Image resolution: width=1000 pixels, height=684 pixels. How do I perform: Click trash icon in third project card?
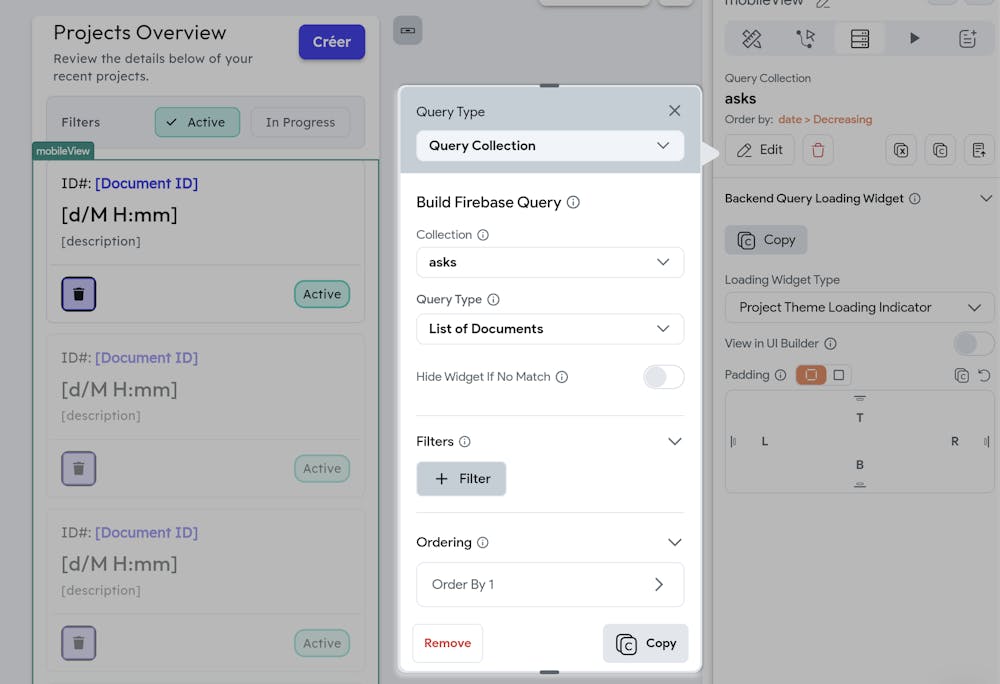pyautogui.click(x=78, y=643)
